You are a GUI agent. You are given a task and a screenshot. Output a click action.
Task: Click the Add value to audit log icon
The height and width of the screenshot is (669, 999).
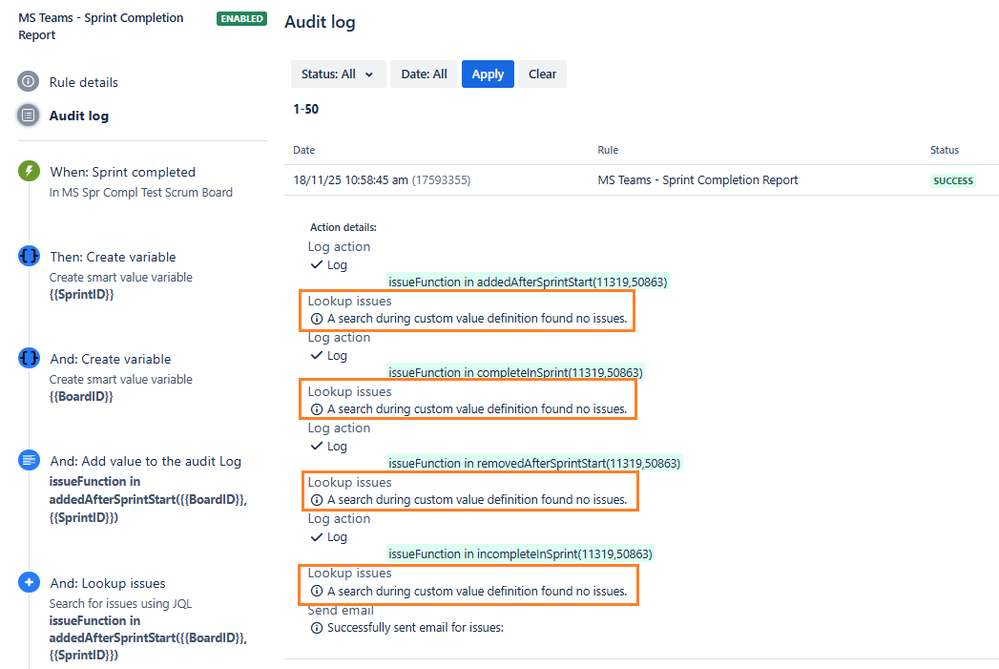tap(29, 459)
